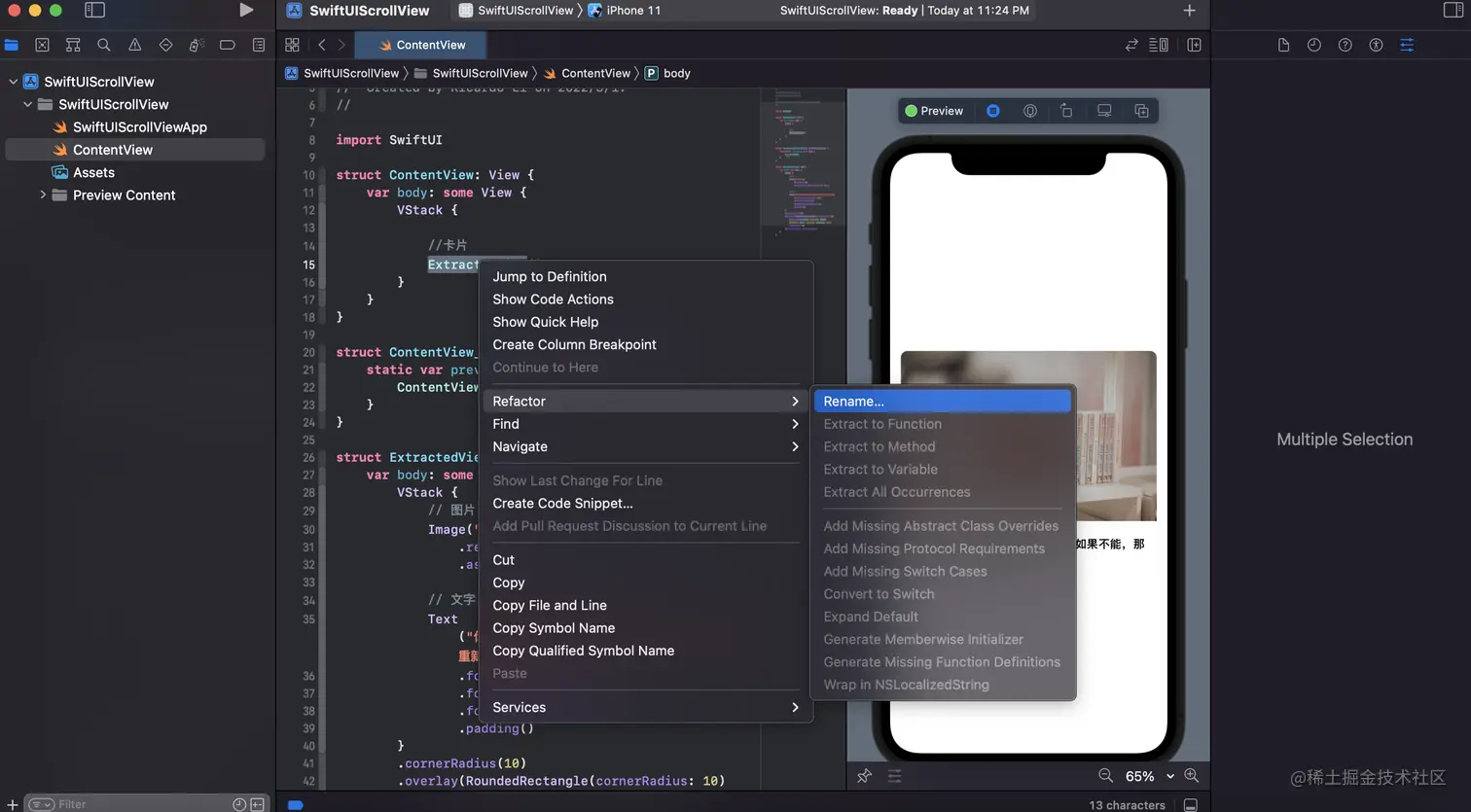Viewport: 1471px width, 812px height.
Task: Open the Issue navigator warning icon
Action: click(x=135, y=45)
